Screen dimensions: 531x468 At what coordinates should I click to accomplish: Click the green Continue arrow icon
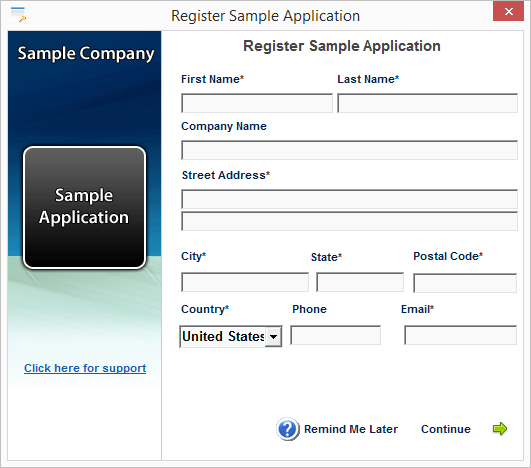(500, 429)
